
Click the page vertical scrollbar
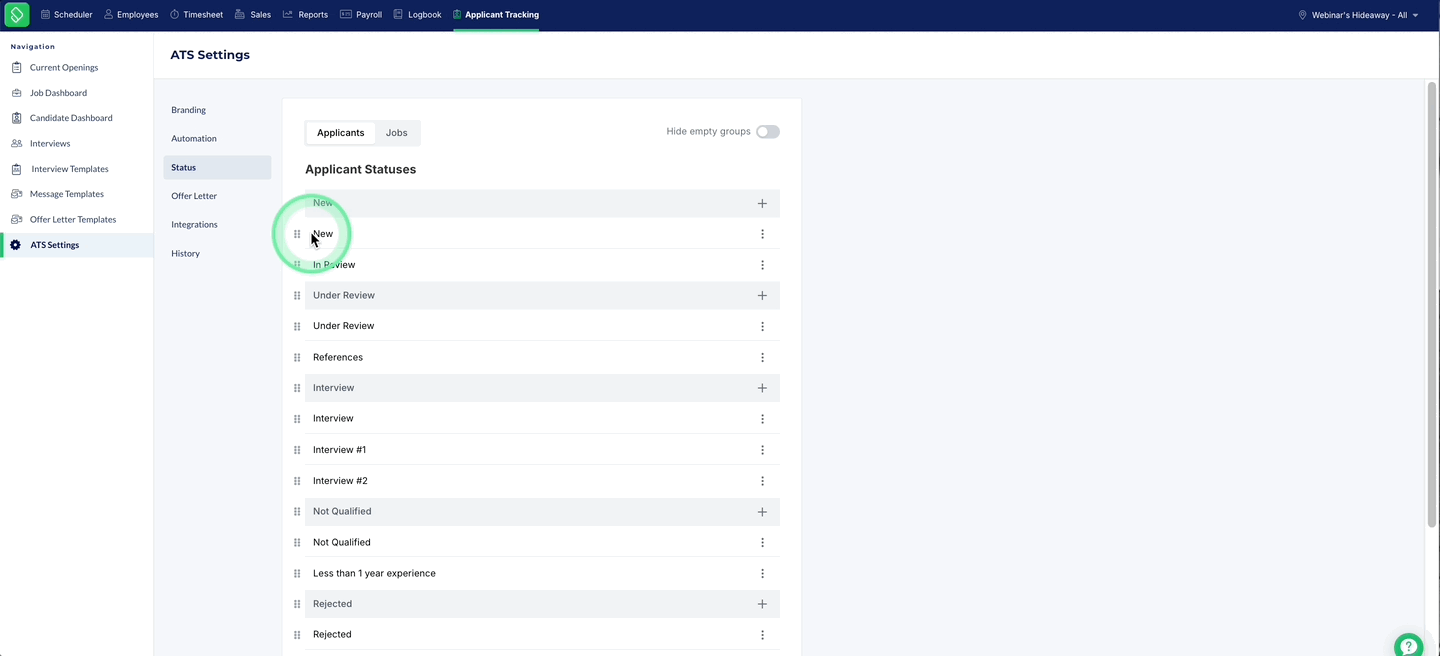(1431, 304)
